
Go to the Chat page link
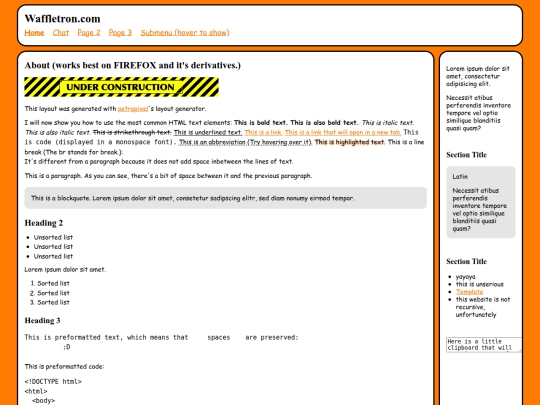point(61,33)
